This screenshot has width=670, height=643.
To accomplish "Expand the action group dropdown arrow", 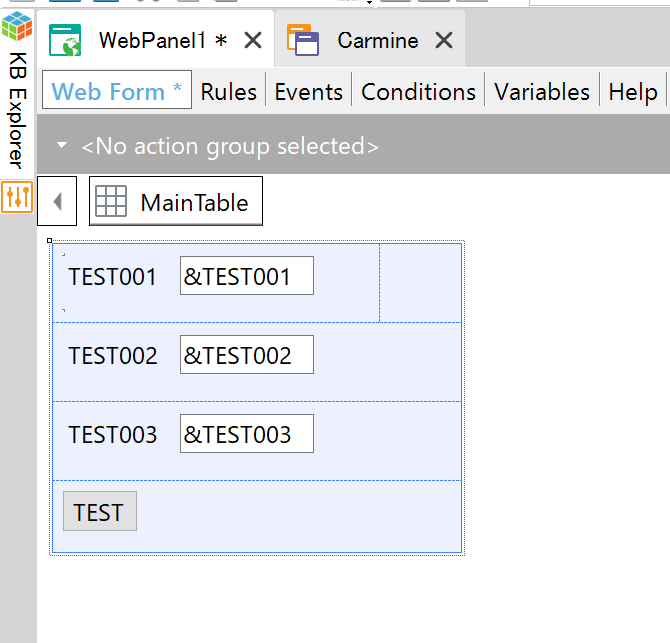I will [x=62, y=145].
